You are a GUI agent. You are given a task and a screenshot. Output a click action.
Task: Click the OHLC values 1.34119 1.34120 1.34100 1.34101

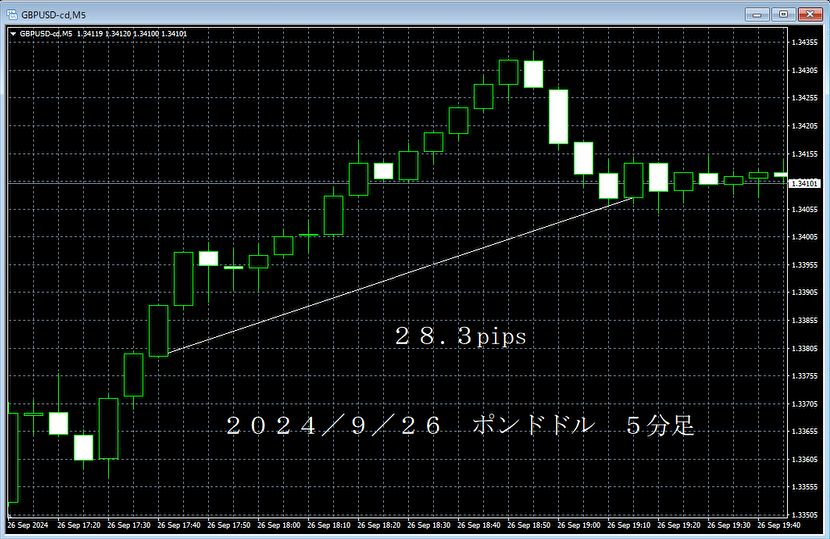pos(132,34)
